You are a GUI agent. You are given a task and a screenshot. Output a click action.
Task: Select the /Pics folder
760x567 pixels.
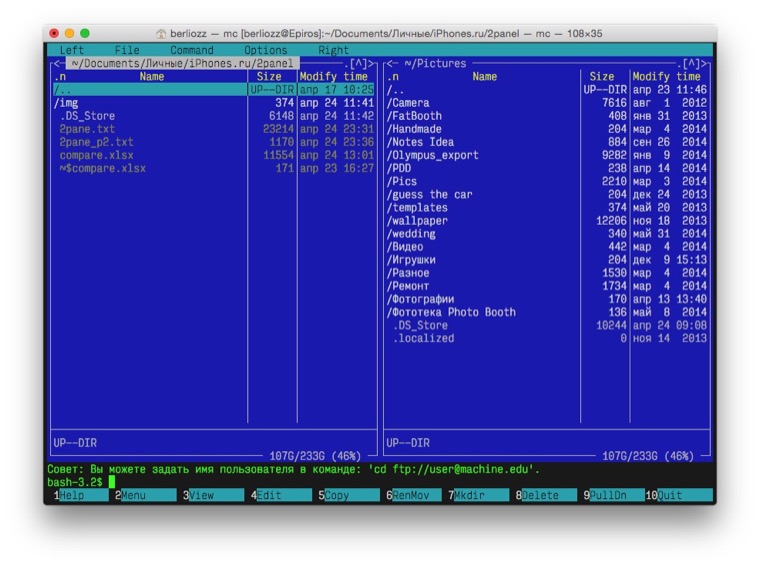tap(547, 181)
